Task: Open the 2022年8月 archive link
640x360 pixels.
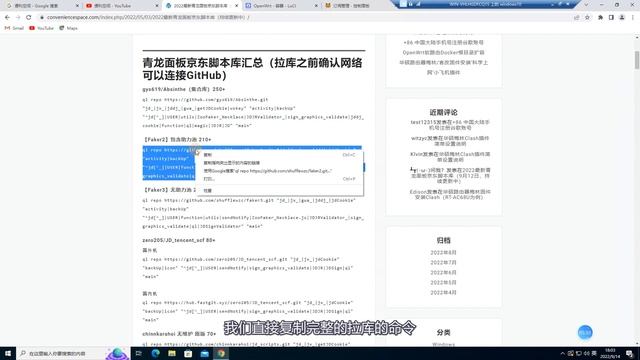Action: point(443,253)
